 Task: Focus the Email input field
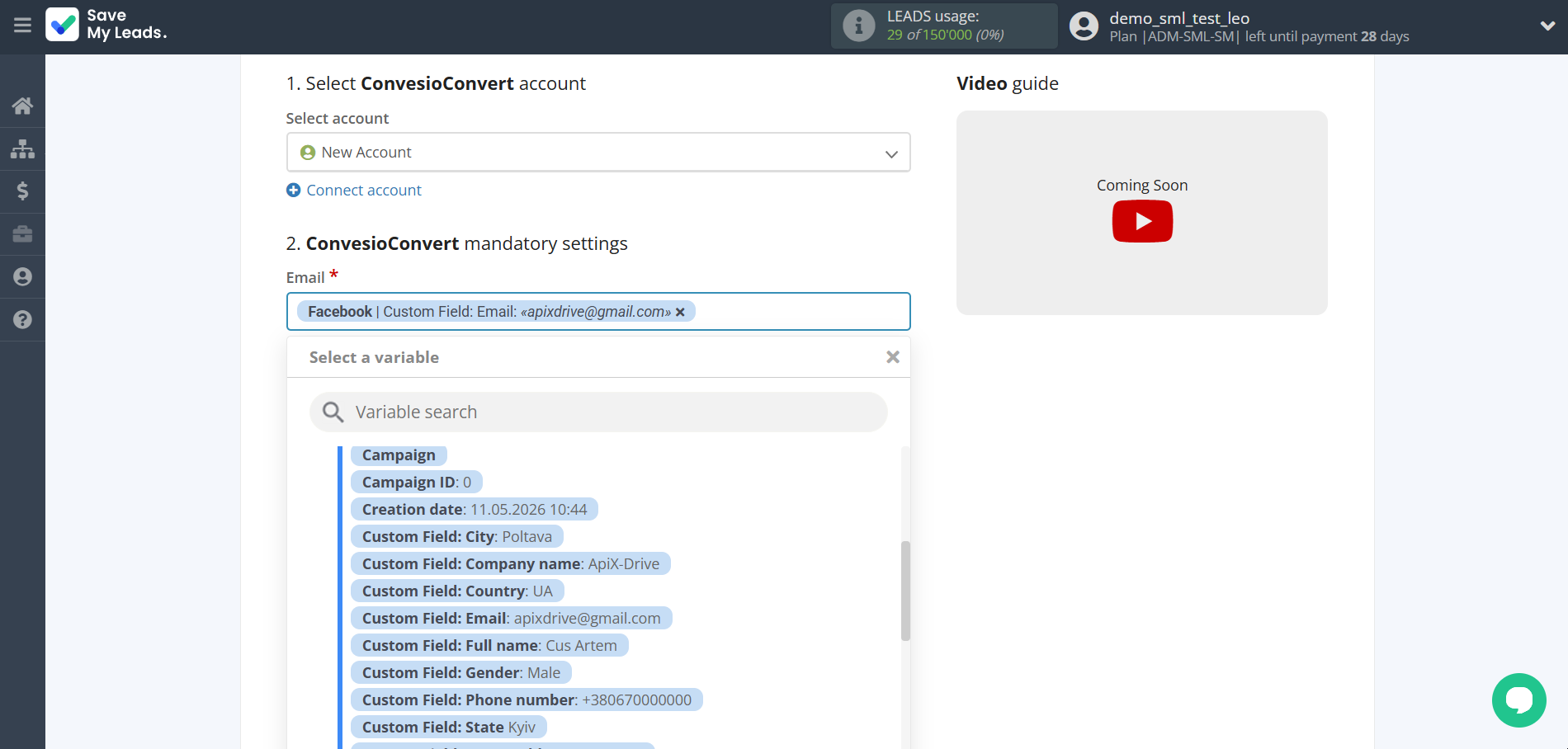pyautogui.click(x=598, y=312)
